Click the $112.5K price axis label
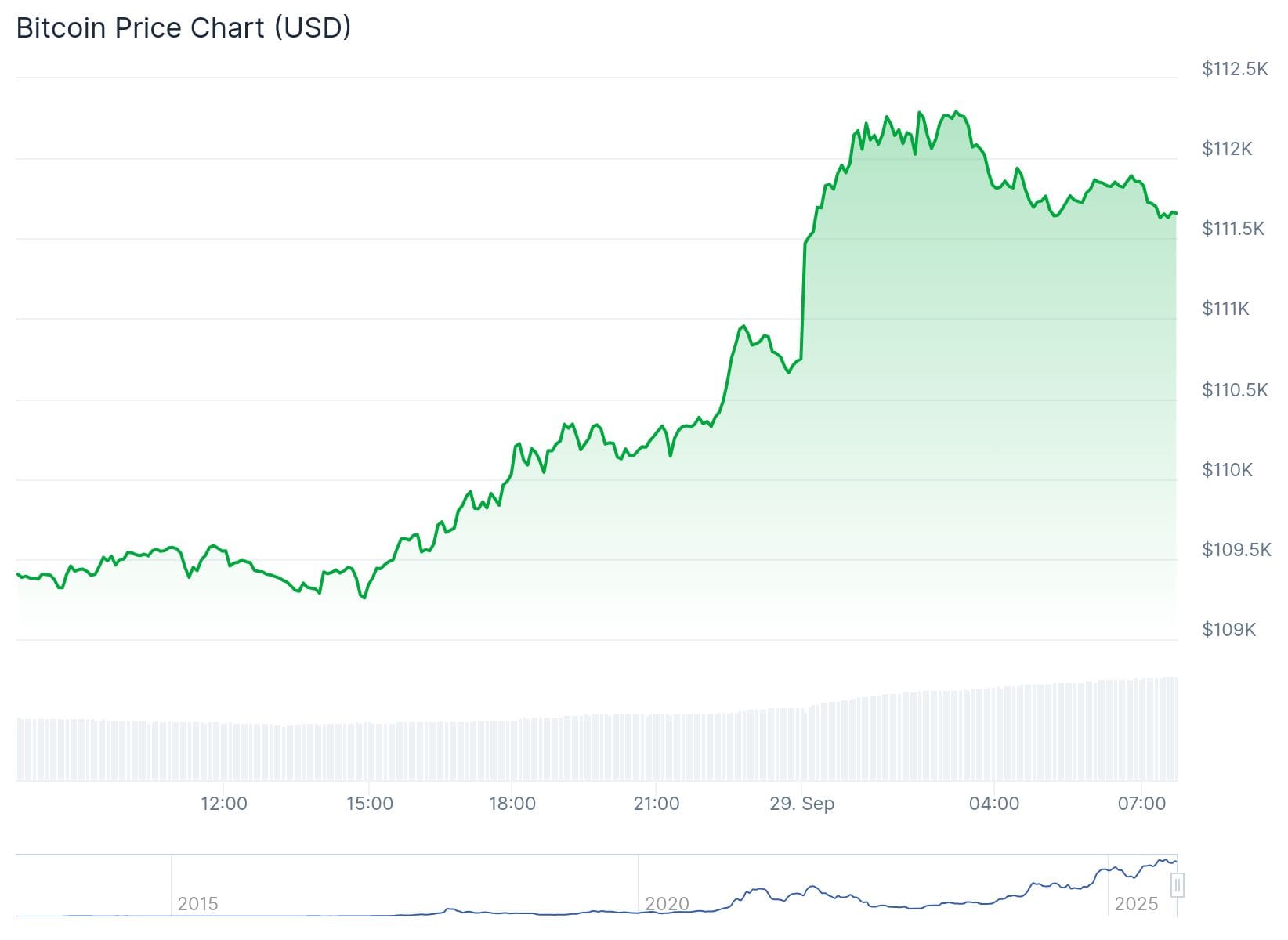The image size is (1288, 940). point(1235,69)
